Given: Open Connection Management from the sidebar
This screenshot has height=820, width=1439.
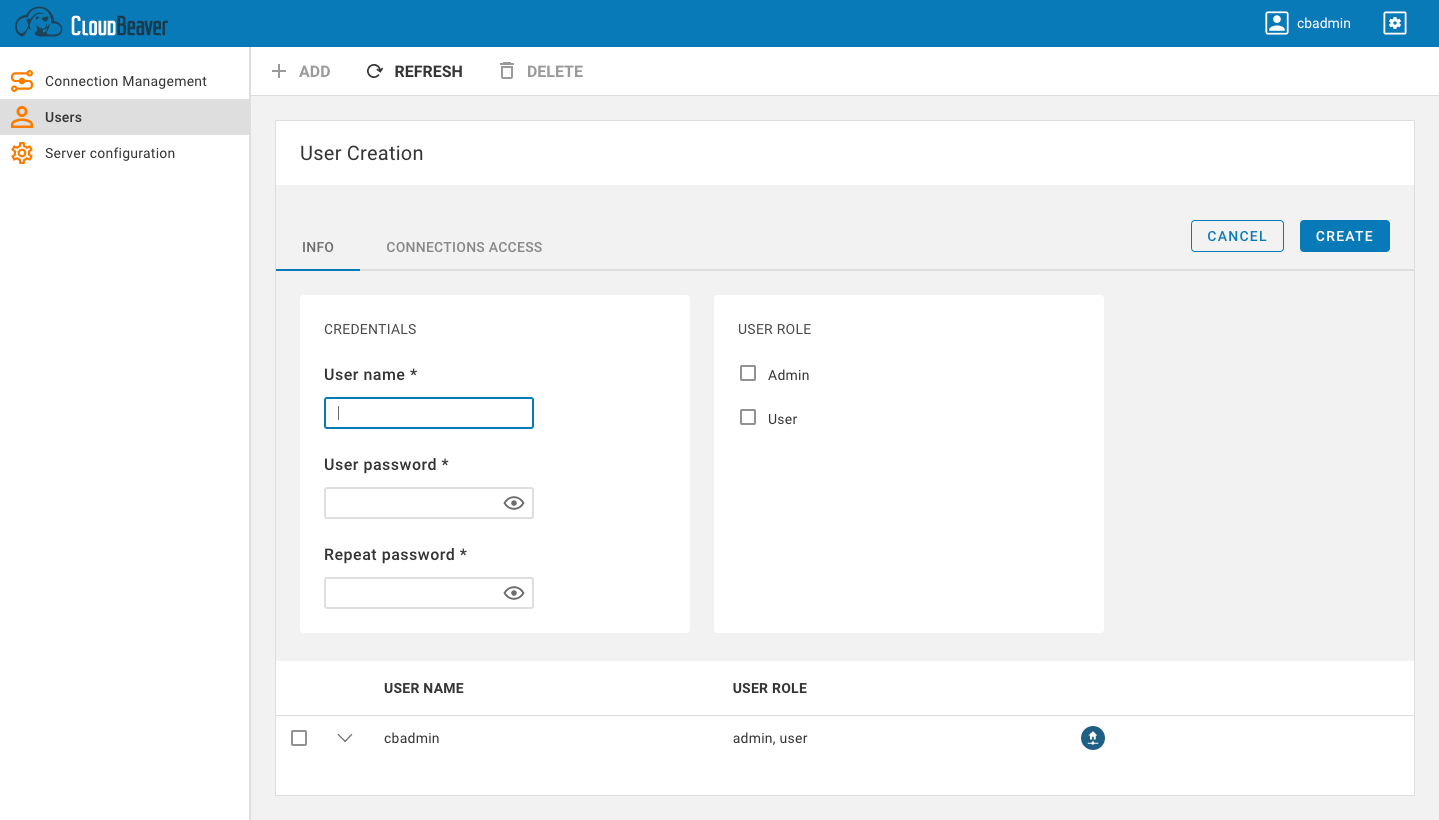Looking at the screenshot, I should 125,81.
